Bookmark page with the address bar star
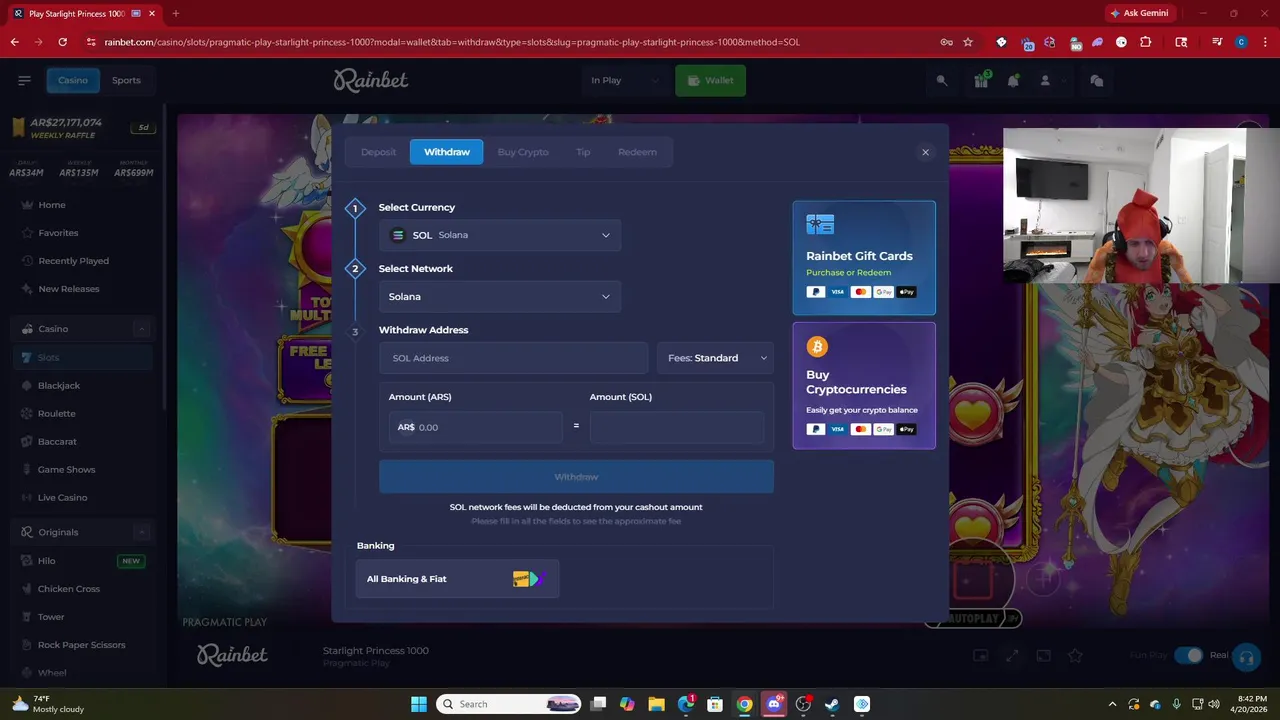This screenshot has width=1280, height=720. point(968,42)
